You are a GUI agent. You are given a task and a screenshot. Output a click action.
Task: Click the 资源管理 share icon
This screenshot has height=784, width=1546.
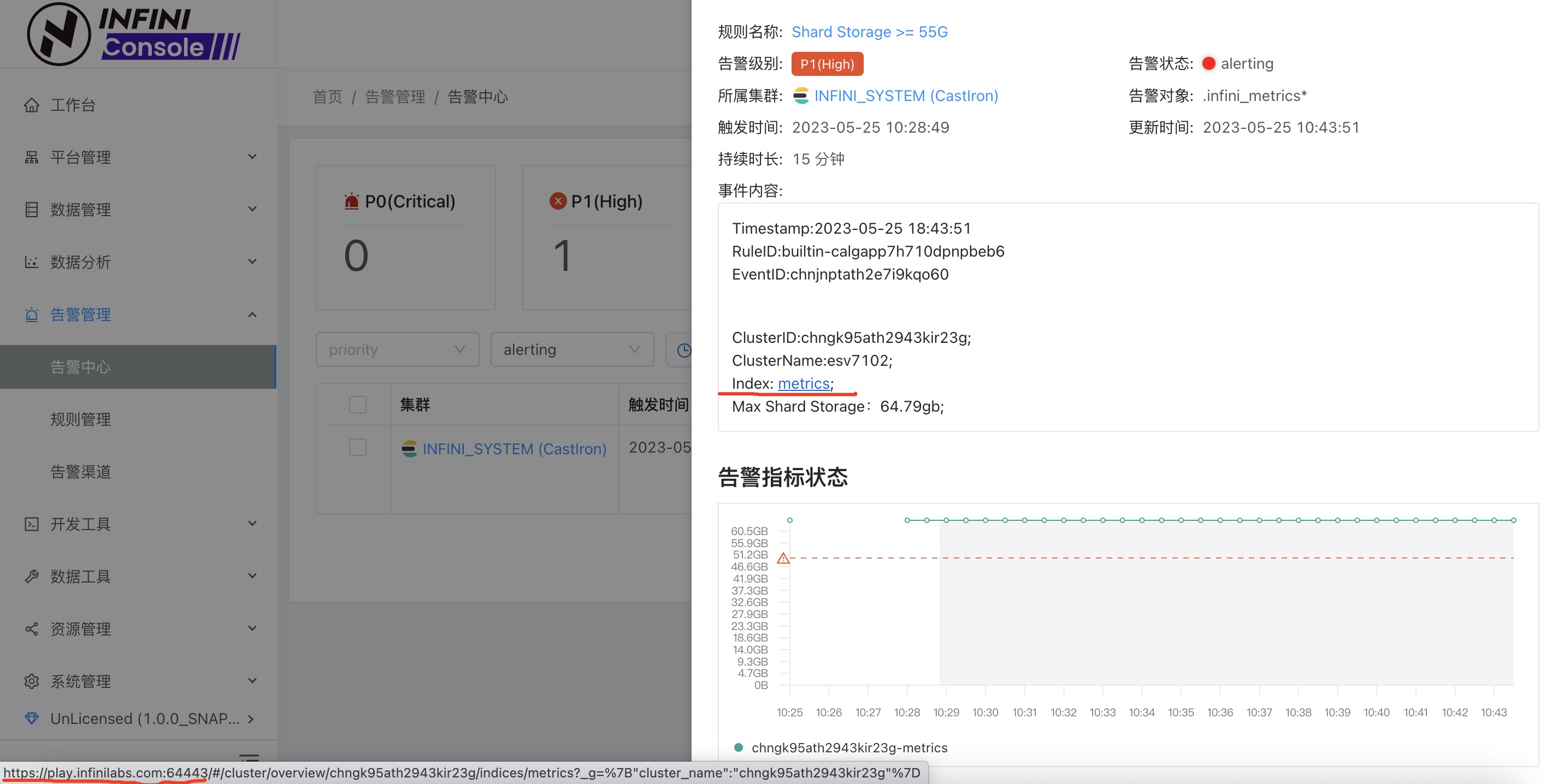31,628
